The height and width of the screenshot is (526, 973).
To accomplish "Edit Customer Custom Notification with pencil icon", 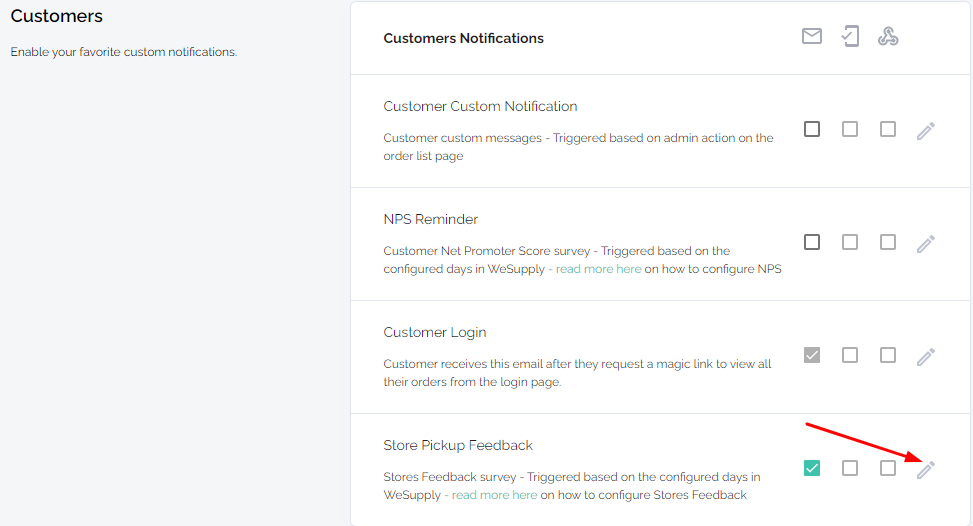I will click(926, 130).
